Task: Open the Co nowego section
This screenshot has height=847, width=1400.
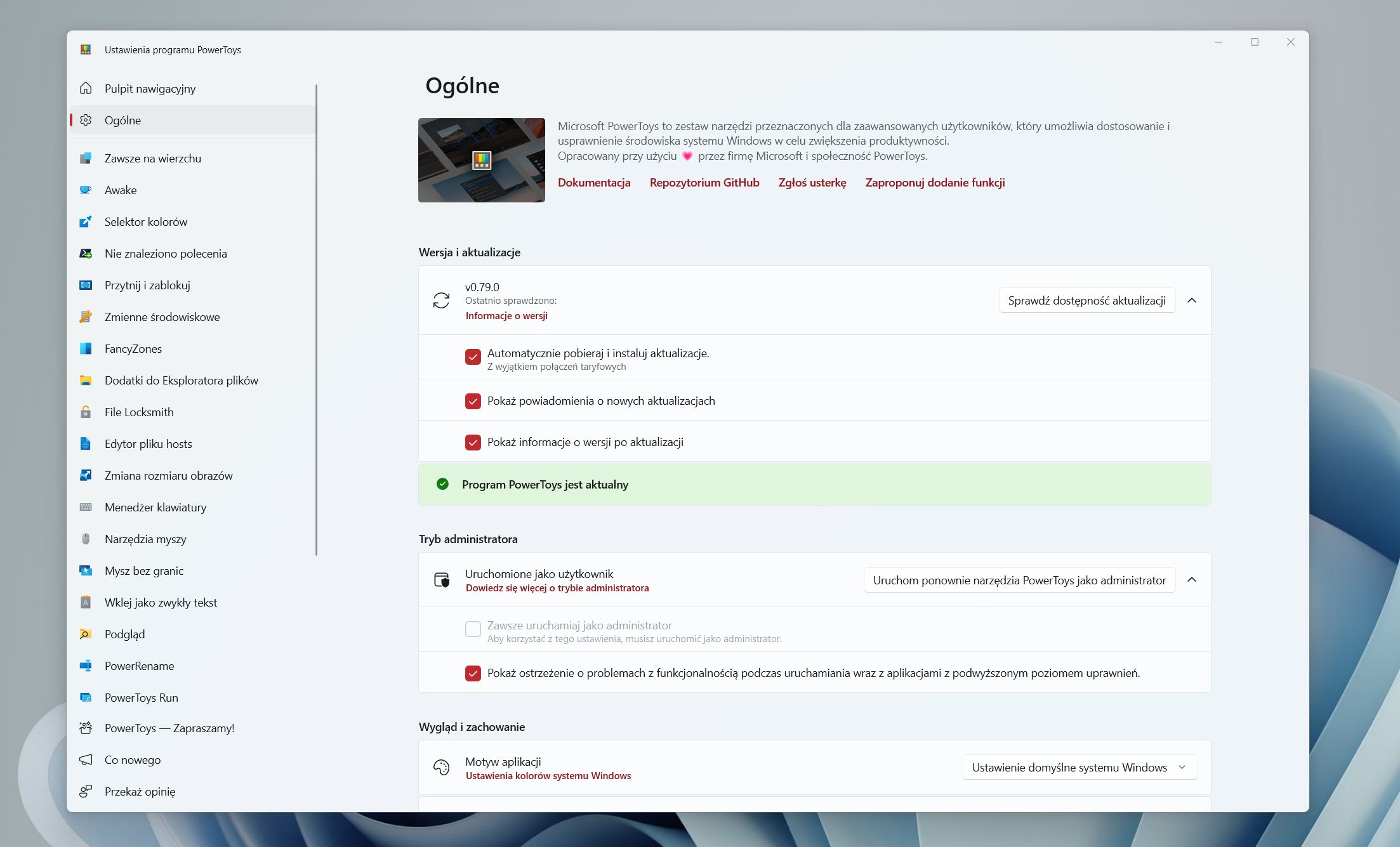Action: [x=132, y=759]
